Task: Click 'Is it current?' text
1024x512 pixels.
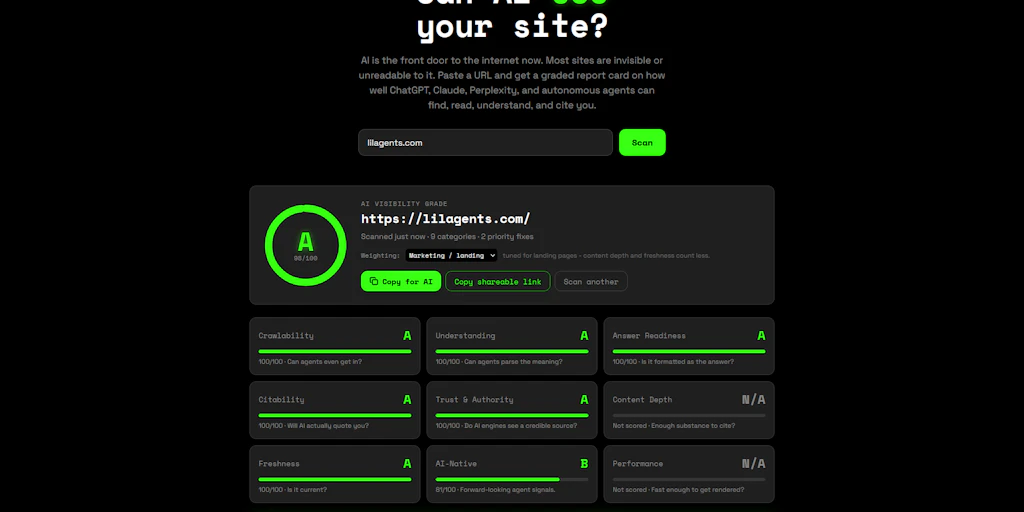Action: coord(307,490)
